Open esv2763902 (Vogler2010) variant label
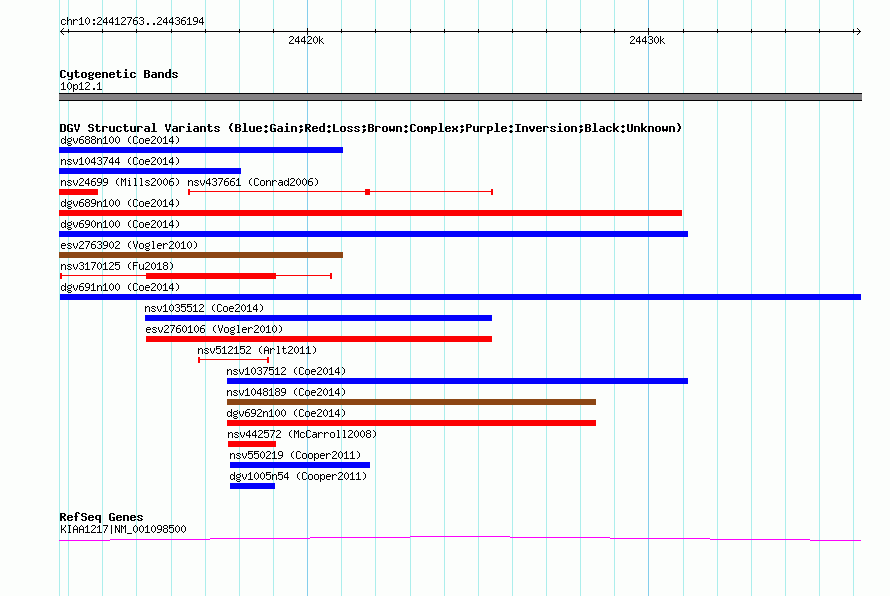This screenshot has width=890, height=596. [129, 245]
